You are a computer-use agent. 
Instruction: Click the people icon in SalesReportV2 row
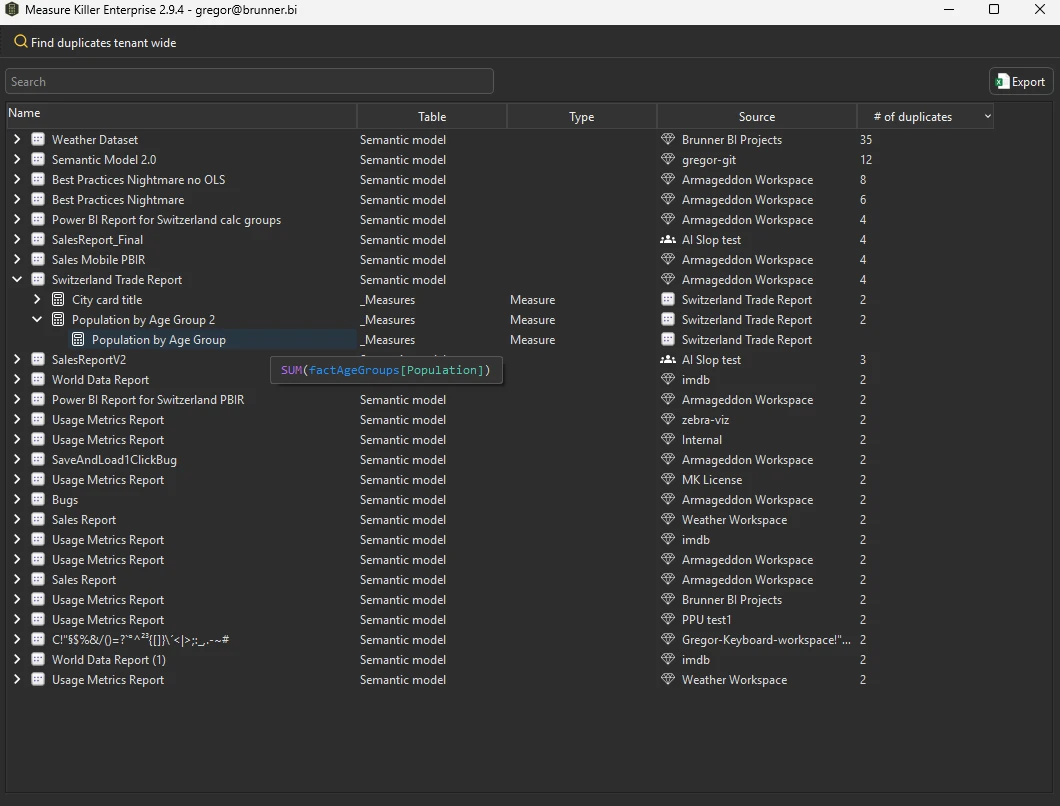click(668, 360)
